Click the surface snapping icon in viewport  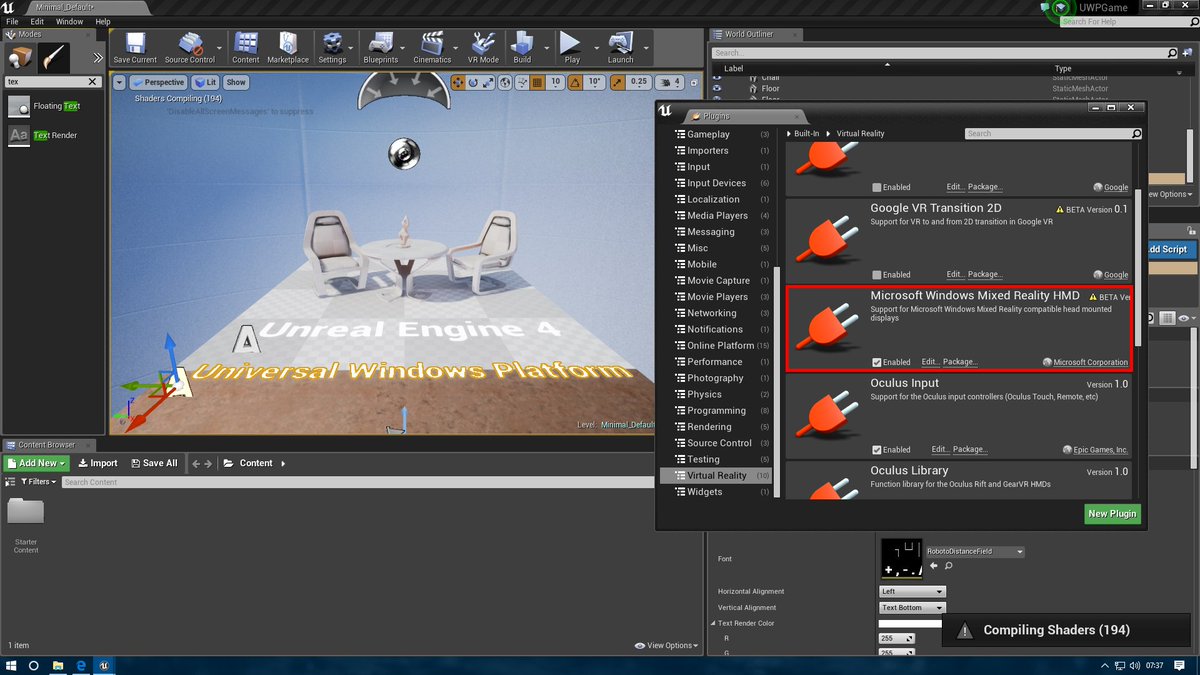tap(522, 83)
